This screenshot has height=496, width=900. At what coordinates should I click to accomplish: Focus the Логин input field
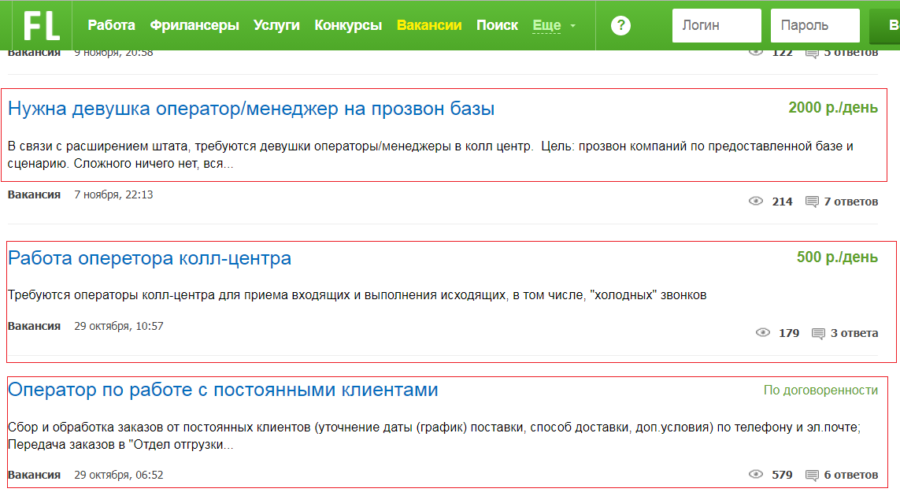717,25
